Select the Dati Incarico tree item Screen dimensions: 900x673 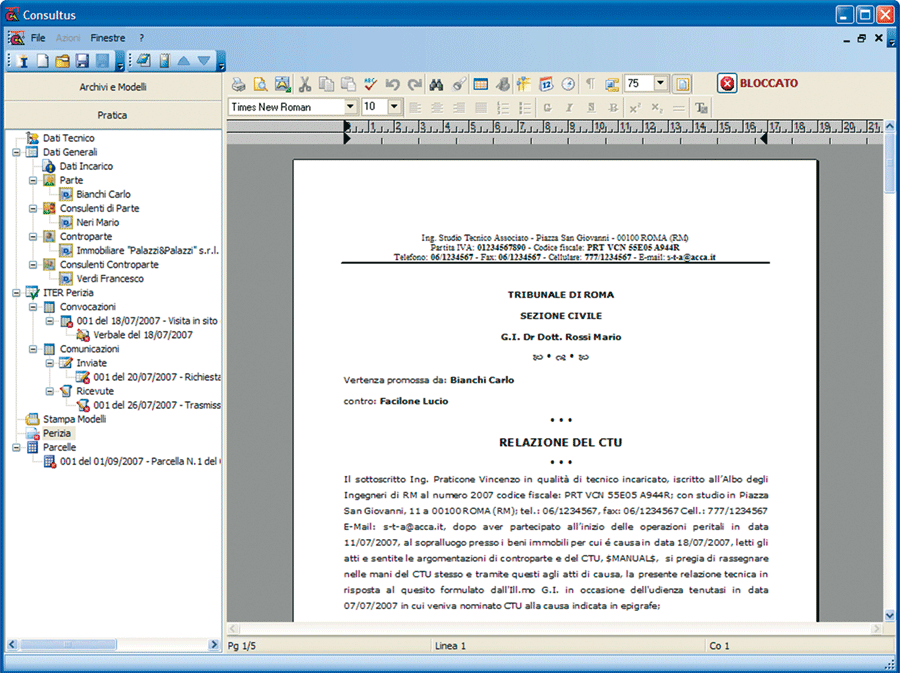[x=86, y=166]
